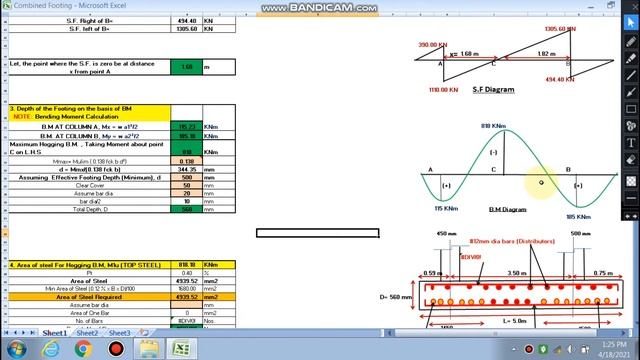Open the Excel taskbar icon
The height and width of the screenshot is (360, 640).
point(182,349)
